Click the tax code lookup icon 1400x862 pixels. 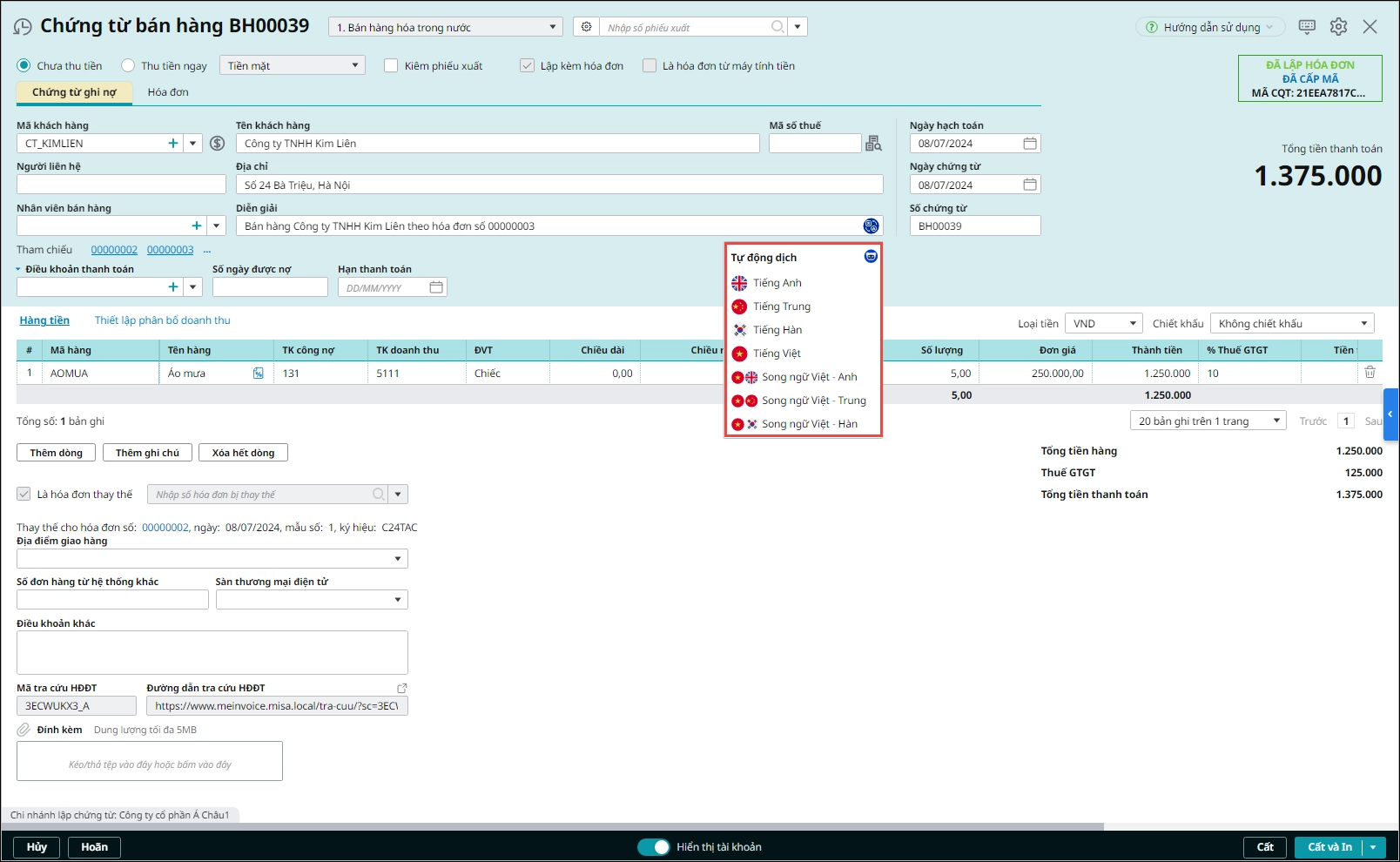point(873,144)
